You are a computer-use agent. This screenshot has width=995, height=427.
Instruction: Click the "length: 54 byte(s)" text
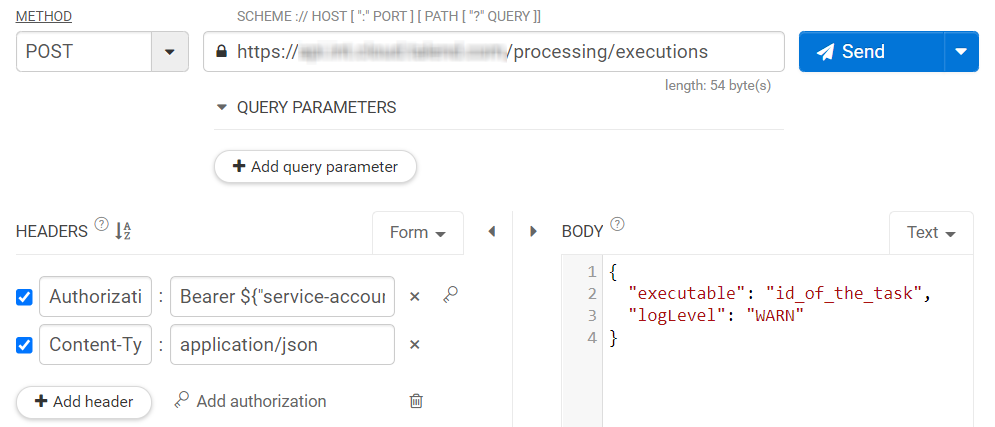(x=718, y=85)
